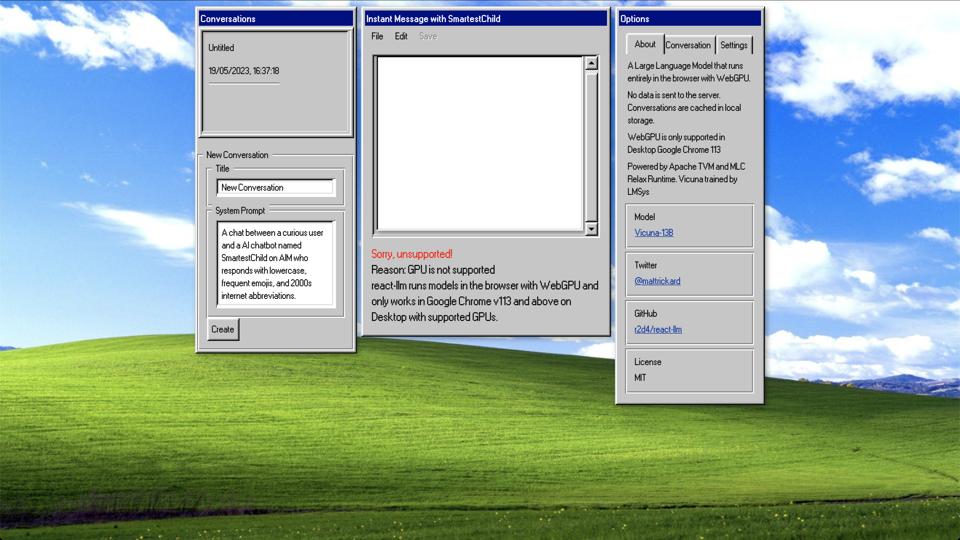The image size is (960, 540).
Task: Open the Settings tab
Action: [x=733, y=45]
